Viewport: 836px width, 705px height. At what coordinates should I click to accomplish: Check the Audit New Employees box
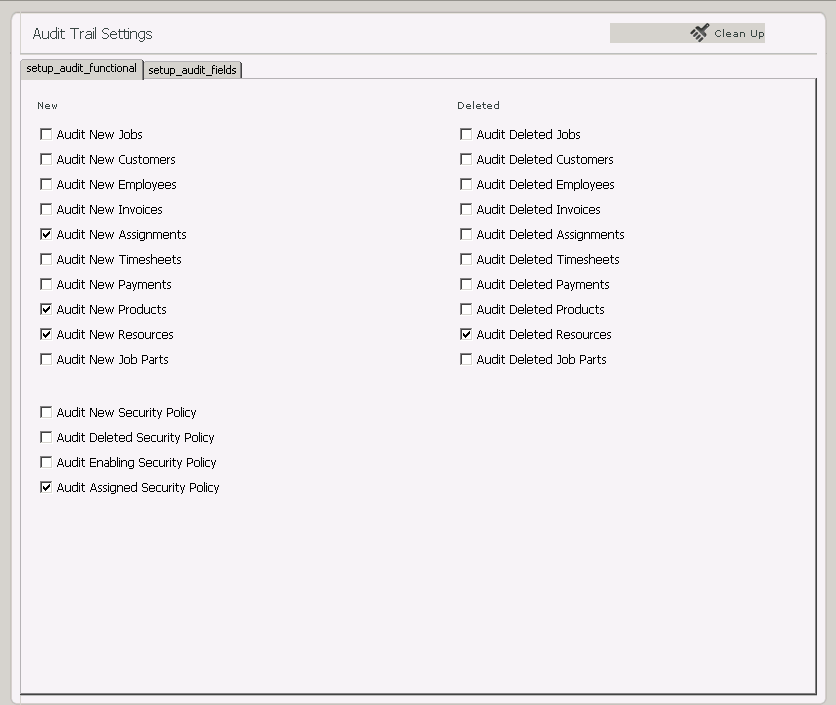[46, 184]
